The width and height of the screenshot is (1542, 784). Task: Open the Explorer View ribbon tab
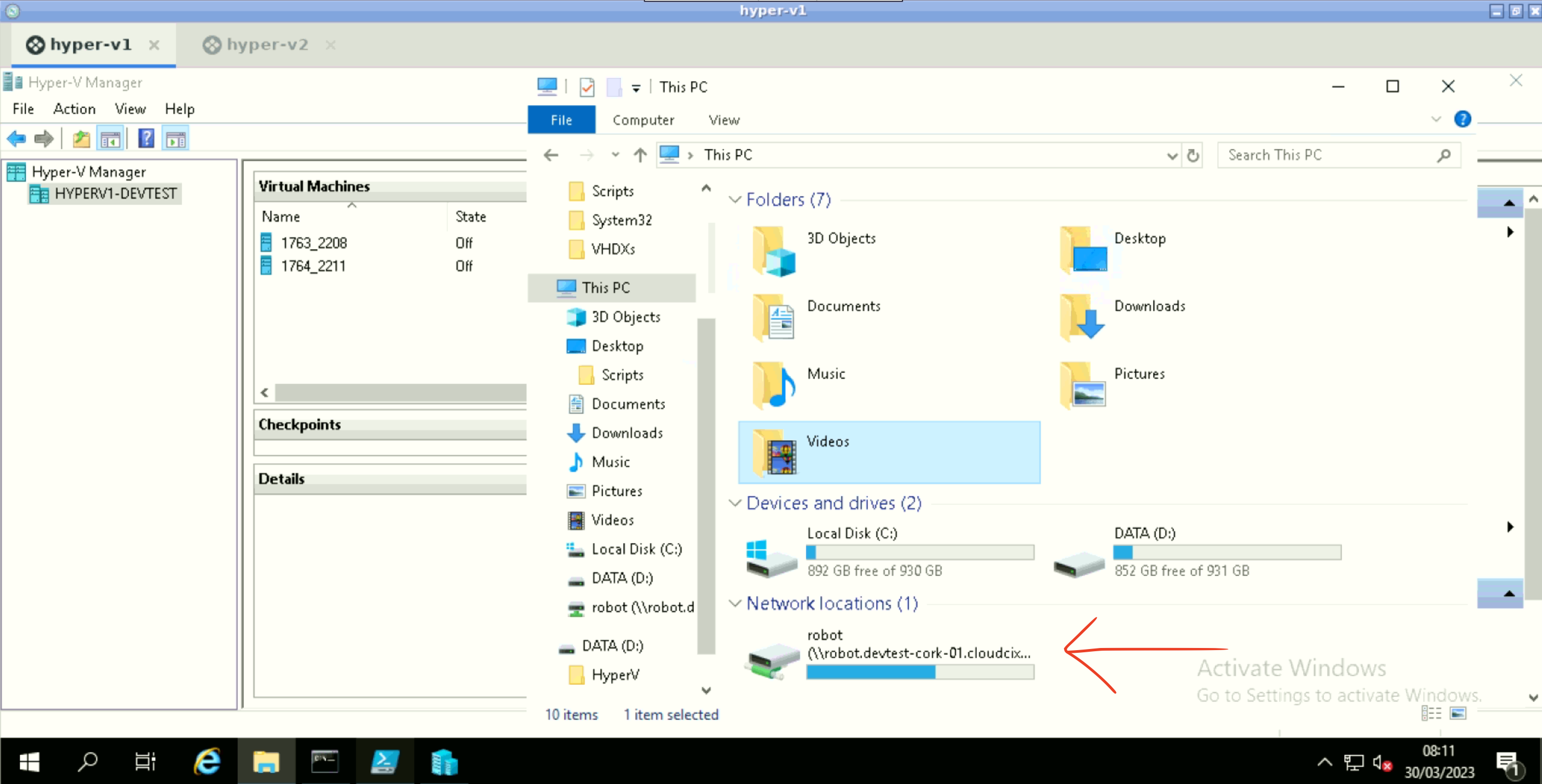[x=724, y=120]
